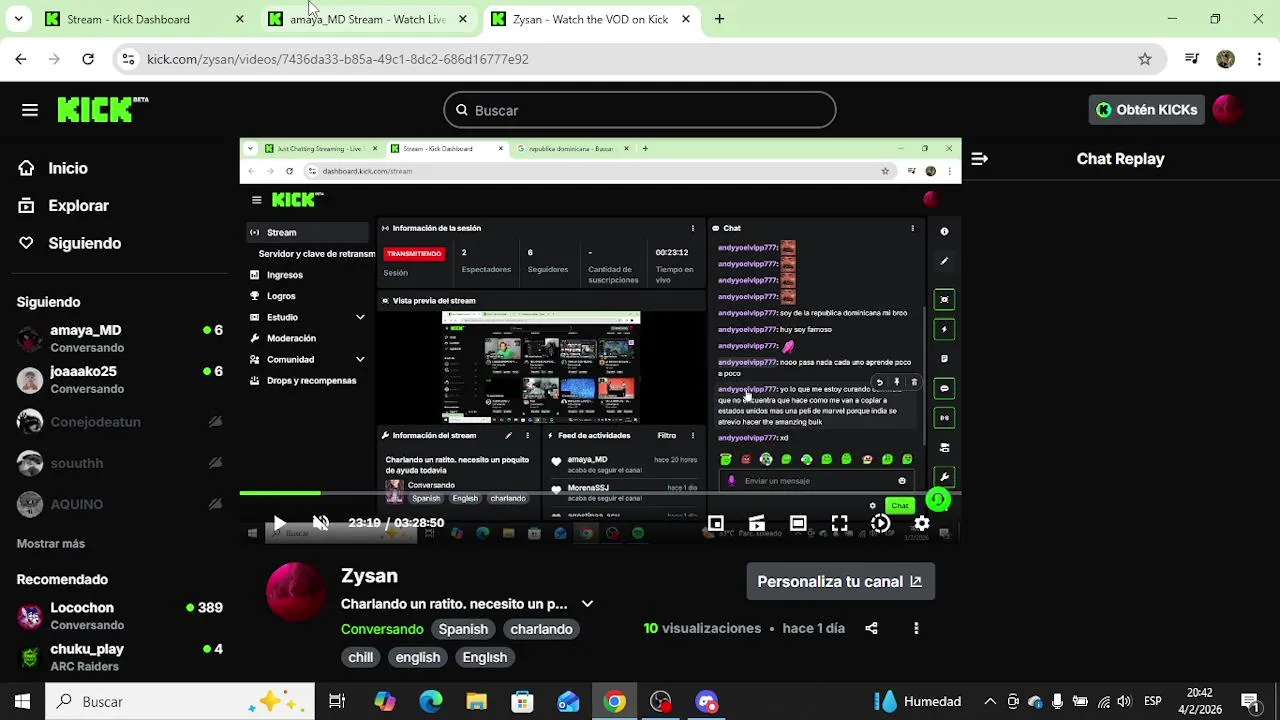Collapse the Chat Replay panel
This screenshot has height=720, width=1280.
[x=979, y=158]
